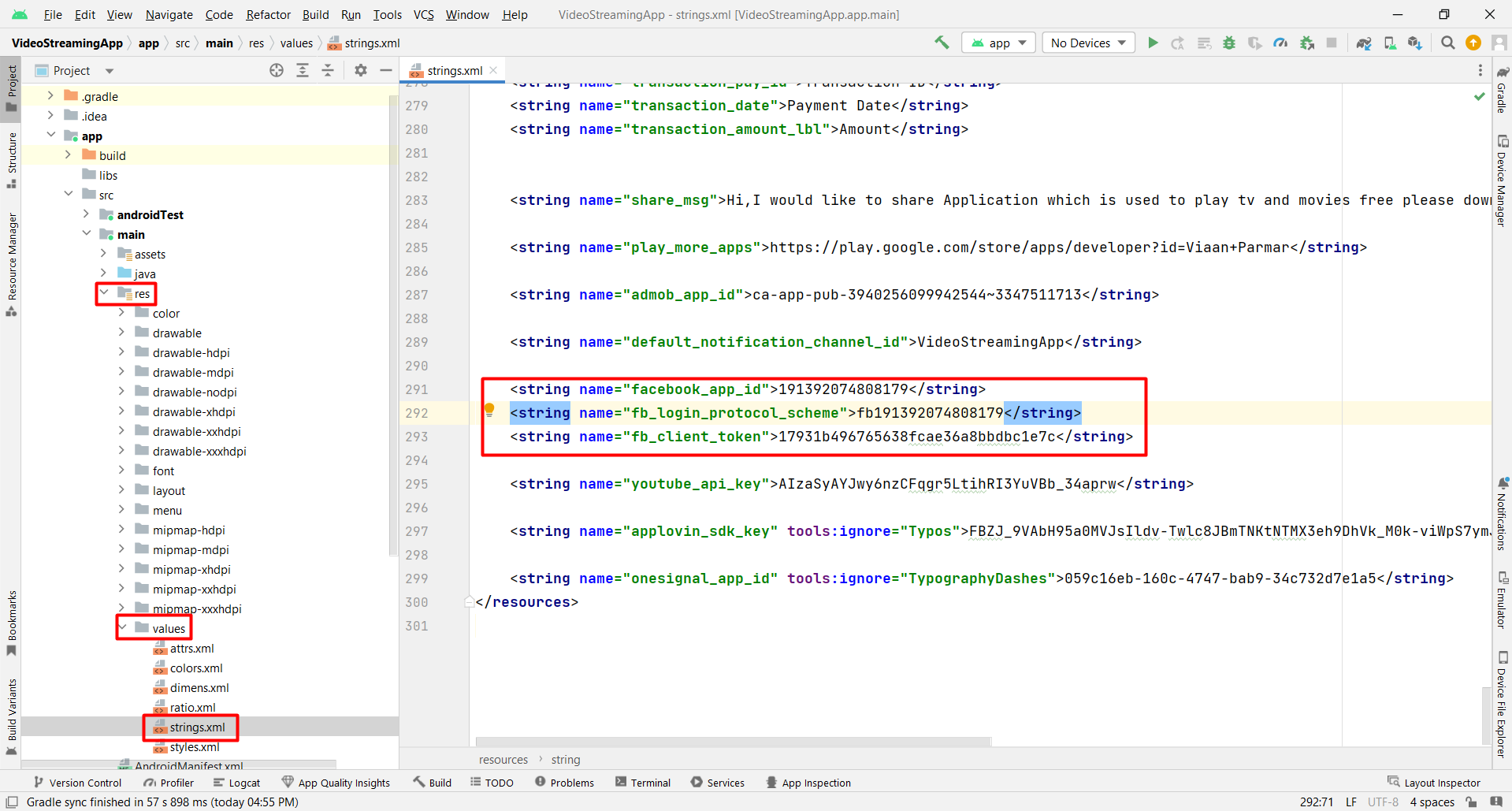Click the yellow intention lightbulb on line 292
Screen dimensions: 1512x811
coord(489,410)
